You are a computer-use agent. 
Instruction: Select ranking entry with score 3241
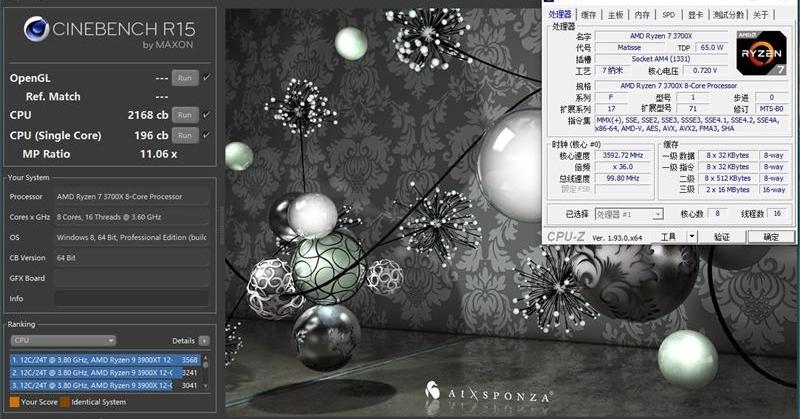coord(105,373)
